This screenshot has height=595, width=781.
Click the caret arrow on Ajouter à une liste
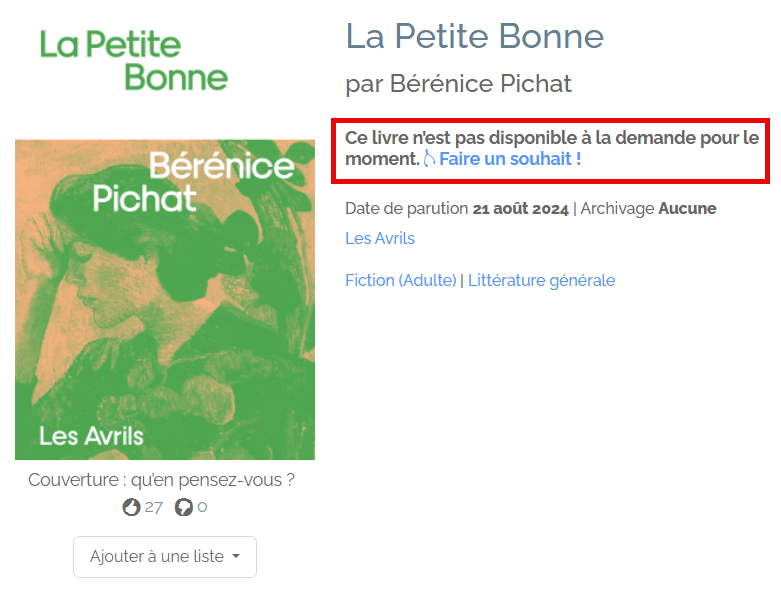[x=235, y=558]
